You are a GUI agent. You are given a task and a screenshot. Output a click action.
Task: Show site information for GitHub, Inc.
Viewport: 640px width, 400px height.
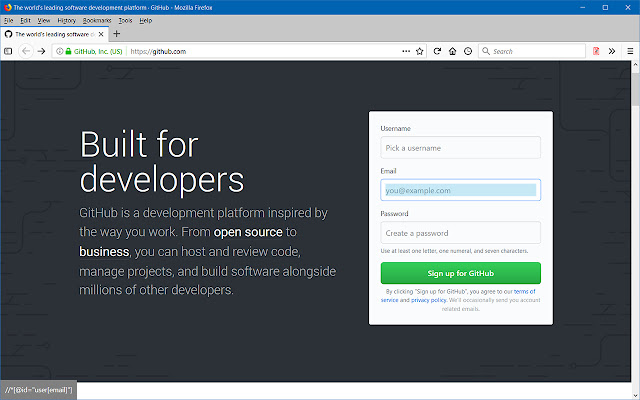coord(91,51)
